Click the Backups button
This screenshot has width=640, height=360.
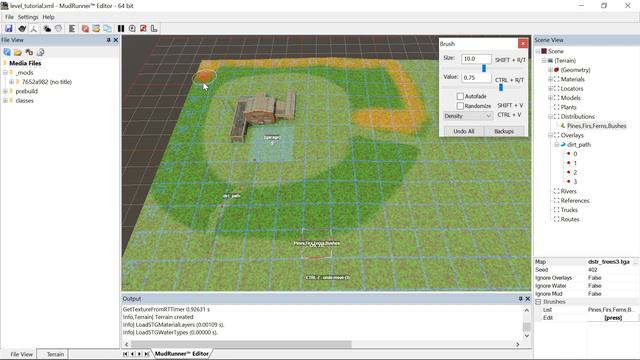click(x=504, y=131)
